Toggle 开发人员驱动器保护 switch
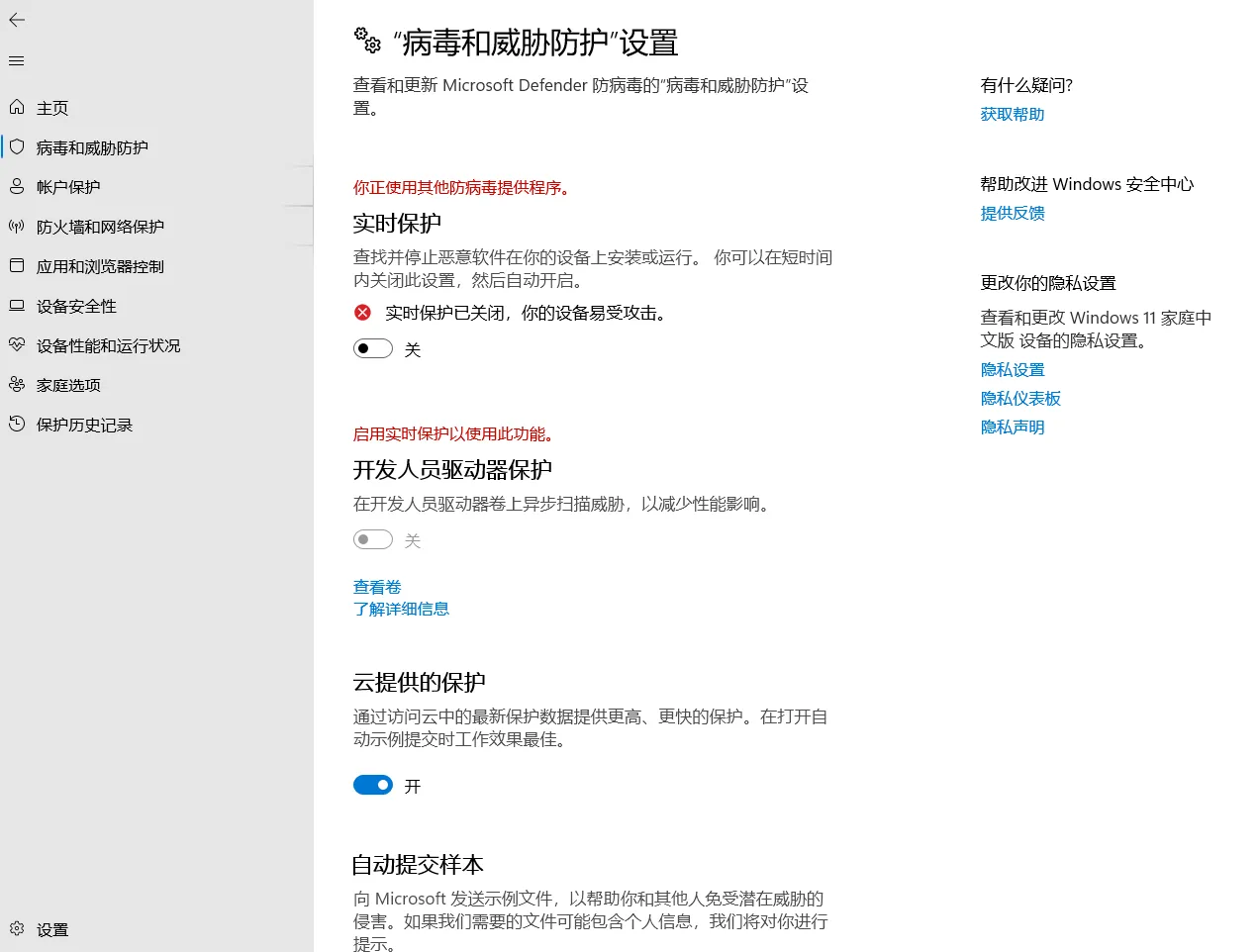This screenshot has height=952, width=1259. [373, 539]
